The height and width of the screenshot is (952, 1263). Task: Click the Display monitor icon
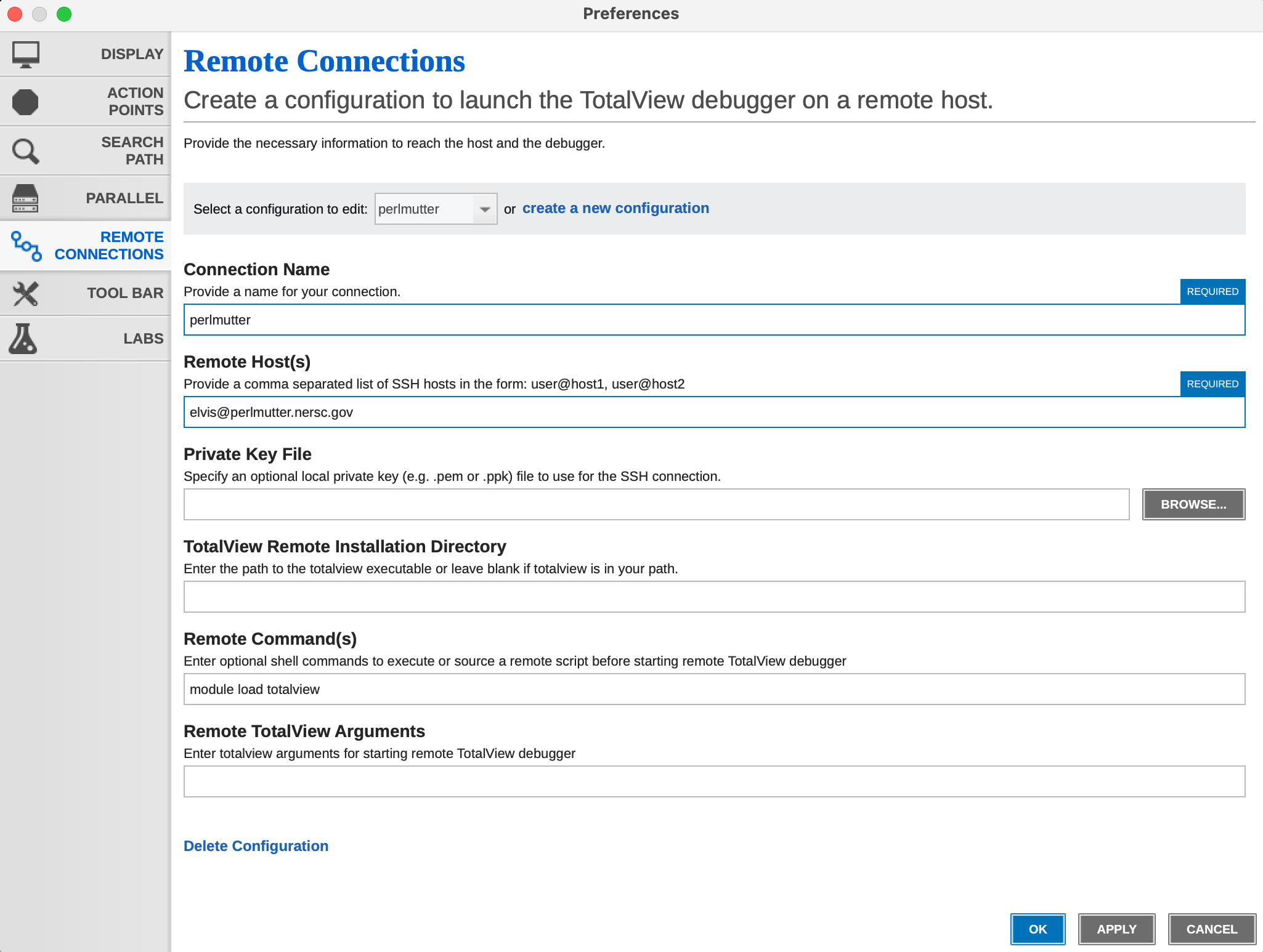[26, 54]
